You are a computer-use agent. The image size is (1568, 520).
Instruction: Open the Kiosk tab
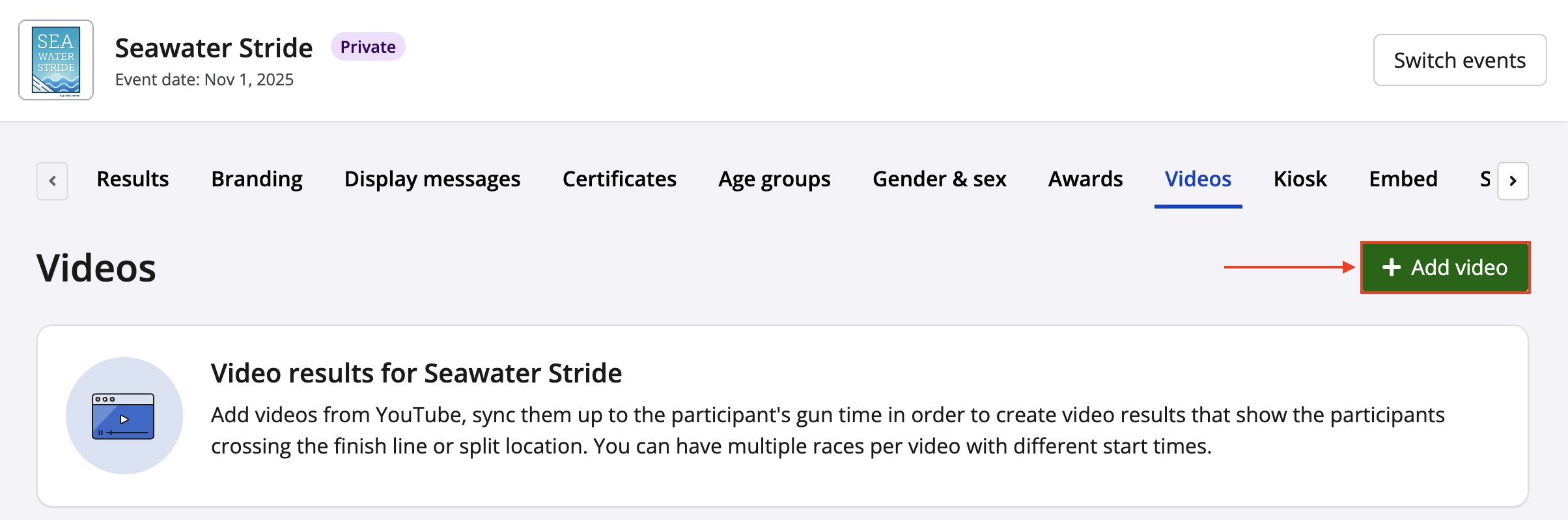coord(1300,179)
